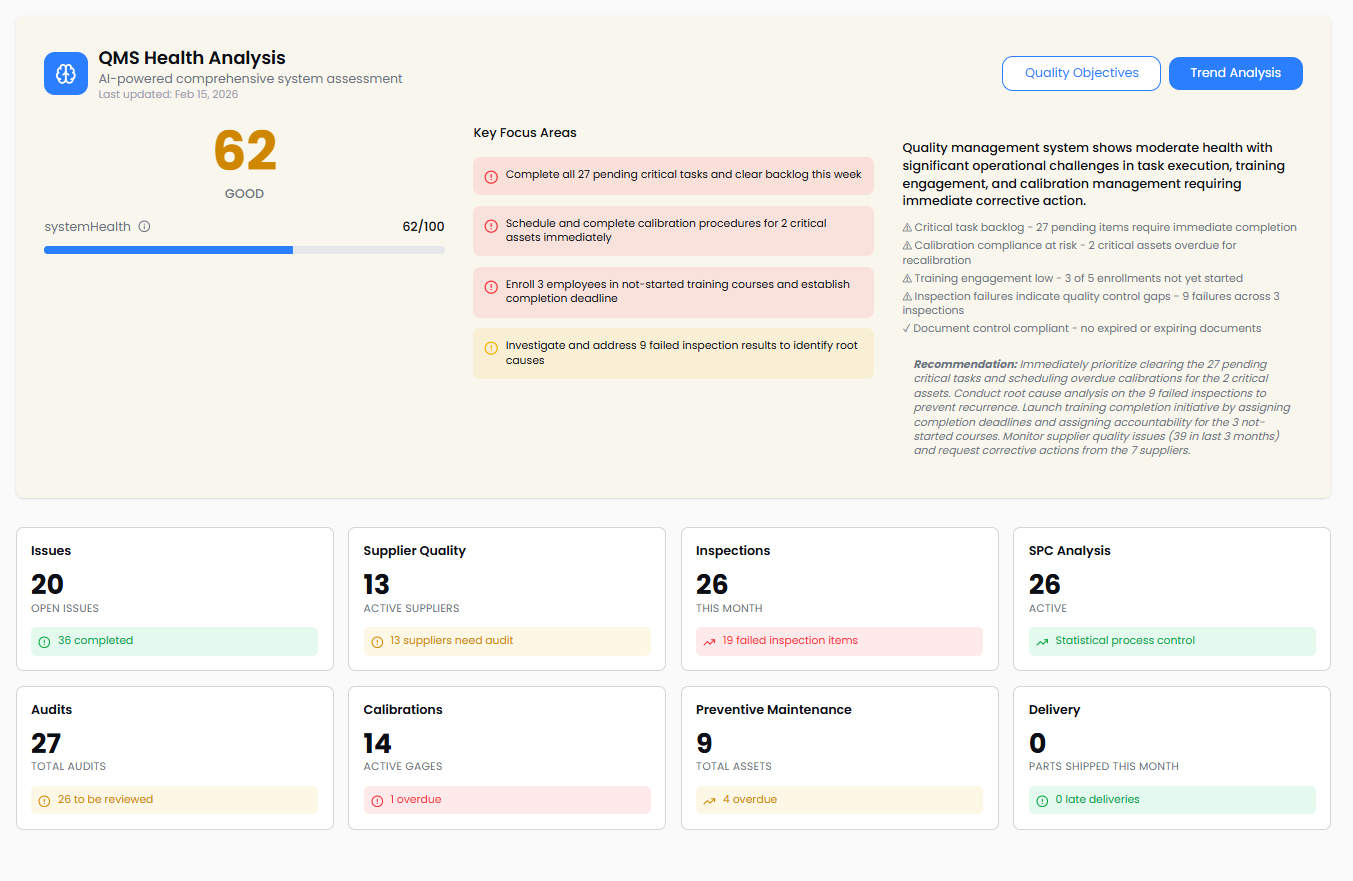Click the 4 overdue maintenance badge
The height and width of the screenshot is (881, 1353).
pyautogui.click(x=839, y=800)
